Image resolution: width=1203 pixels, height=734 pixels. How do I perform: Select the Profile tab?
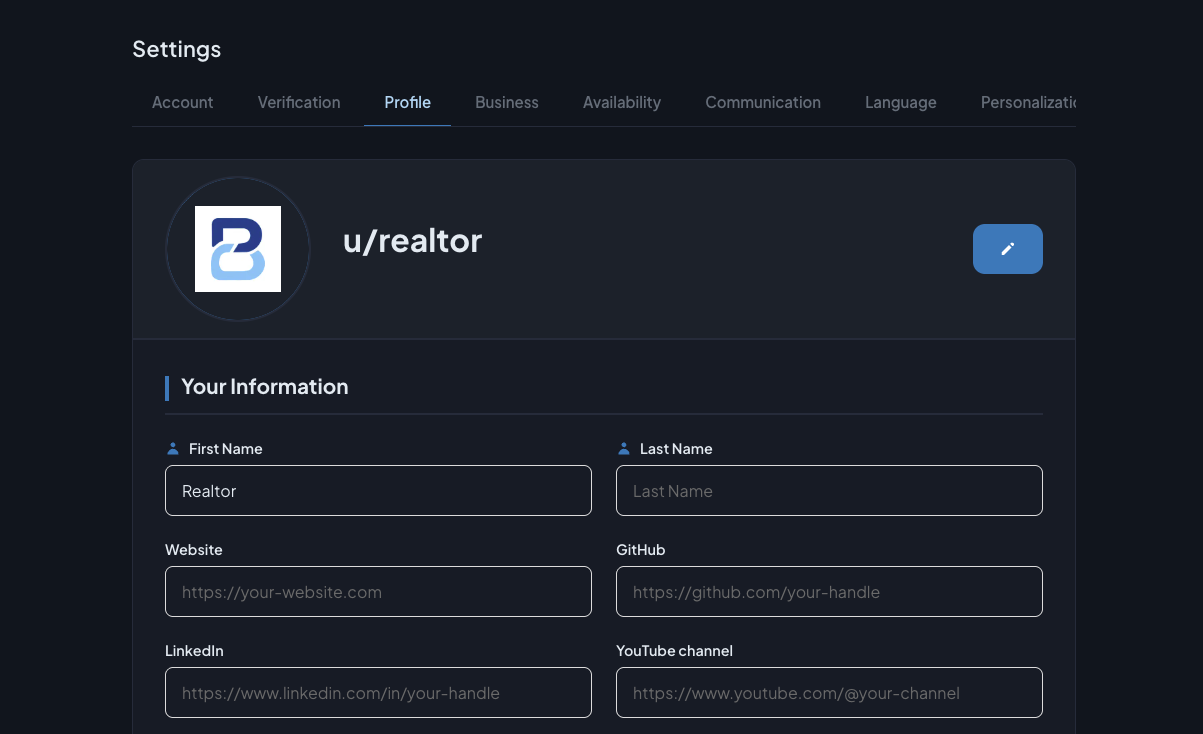[408, 102]
